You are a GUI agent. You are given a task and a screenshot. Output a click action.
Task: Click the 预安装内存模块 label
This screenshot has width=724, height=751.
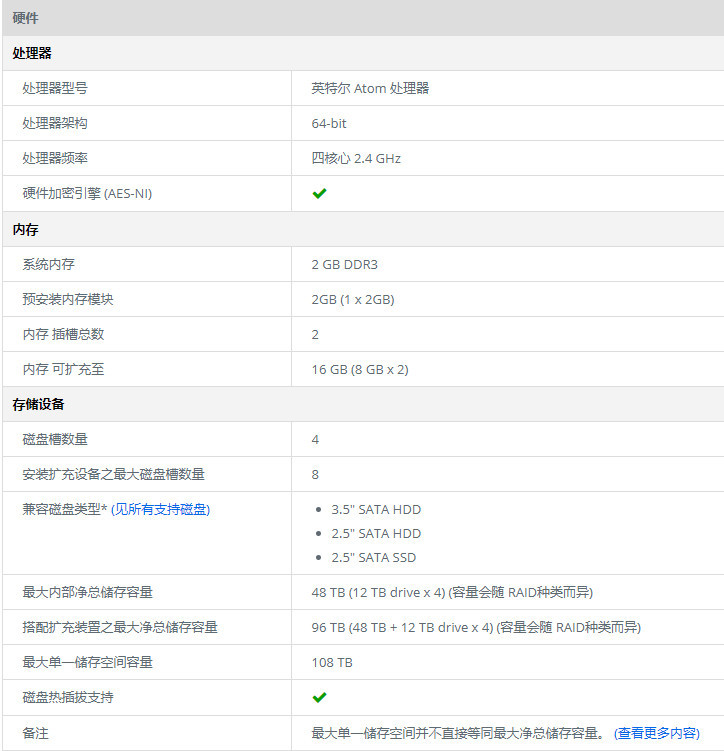tap(68, 299)
